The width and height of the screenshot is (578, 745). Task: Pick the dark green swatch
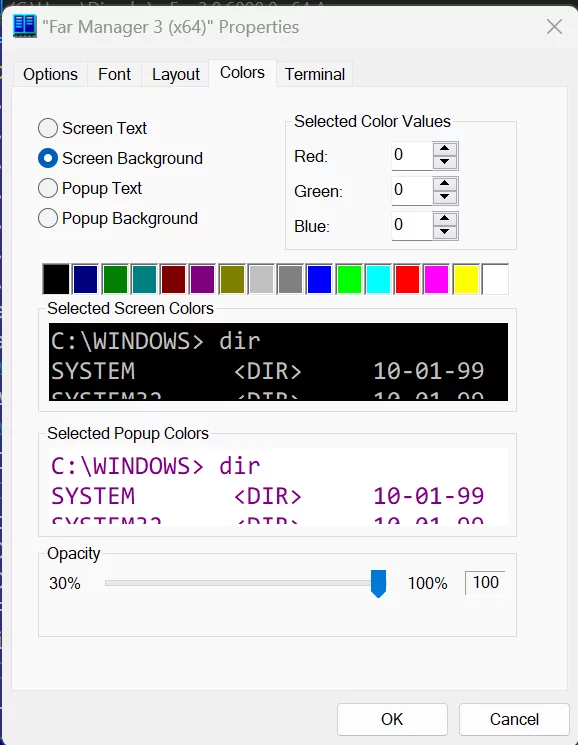(115, 279)
